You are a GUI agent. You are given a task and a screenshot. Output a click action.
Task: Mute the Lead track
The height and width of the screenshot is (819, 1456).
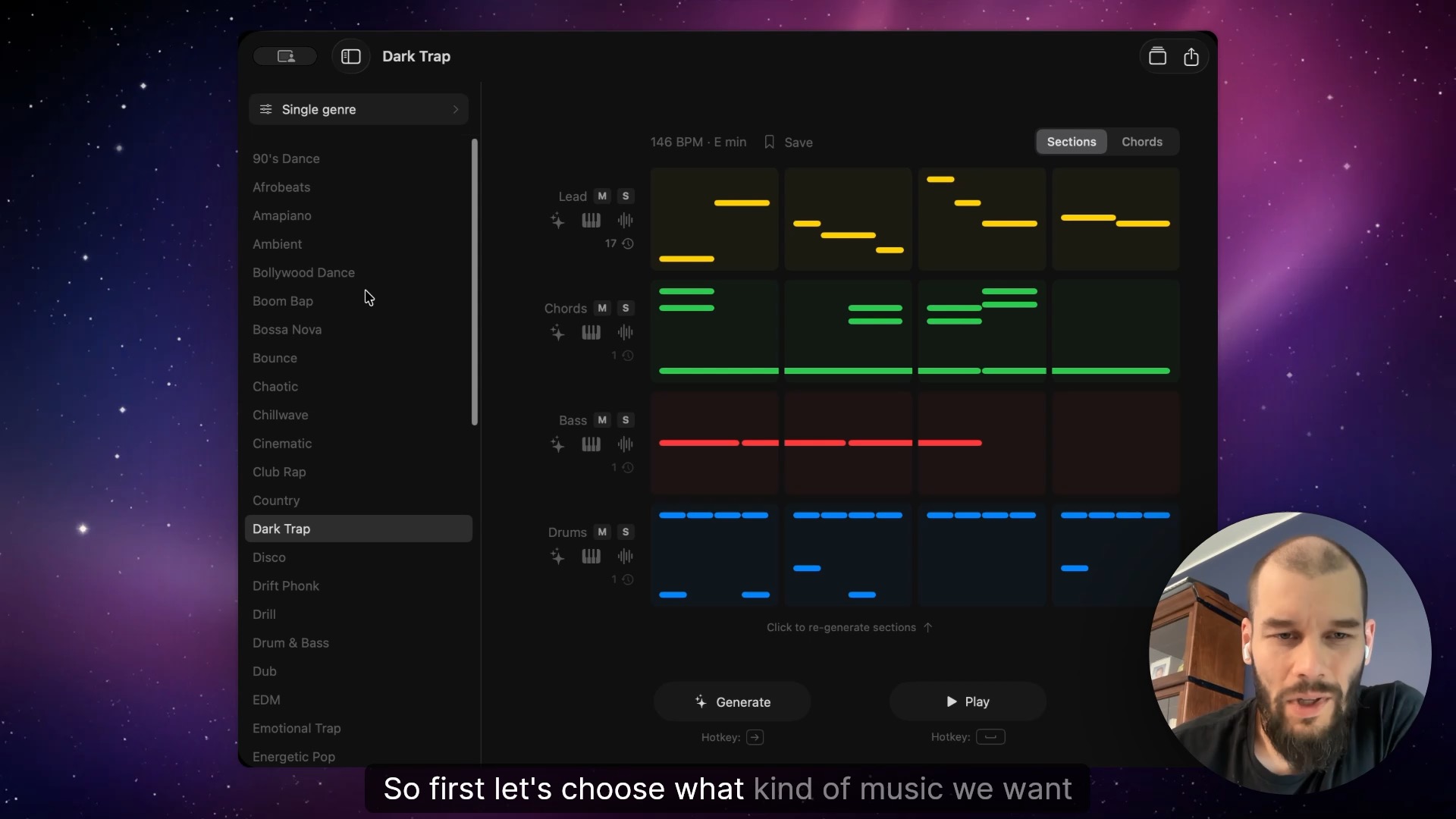(602, 196)
